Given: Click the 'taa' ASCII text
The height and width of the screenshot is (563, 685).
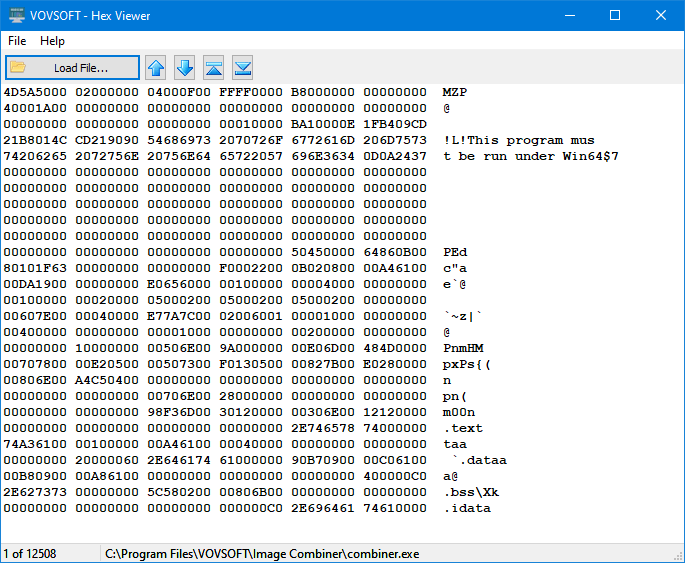Looking at the screenshot, I should click(455, 444).
